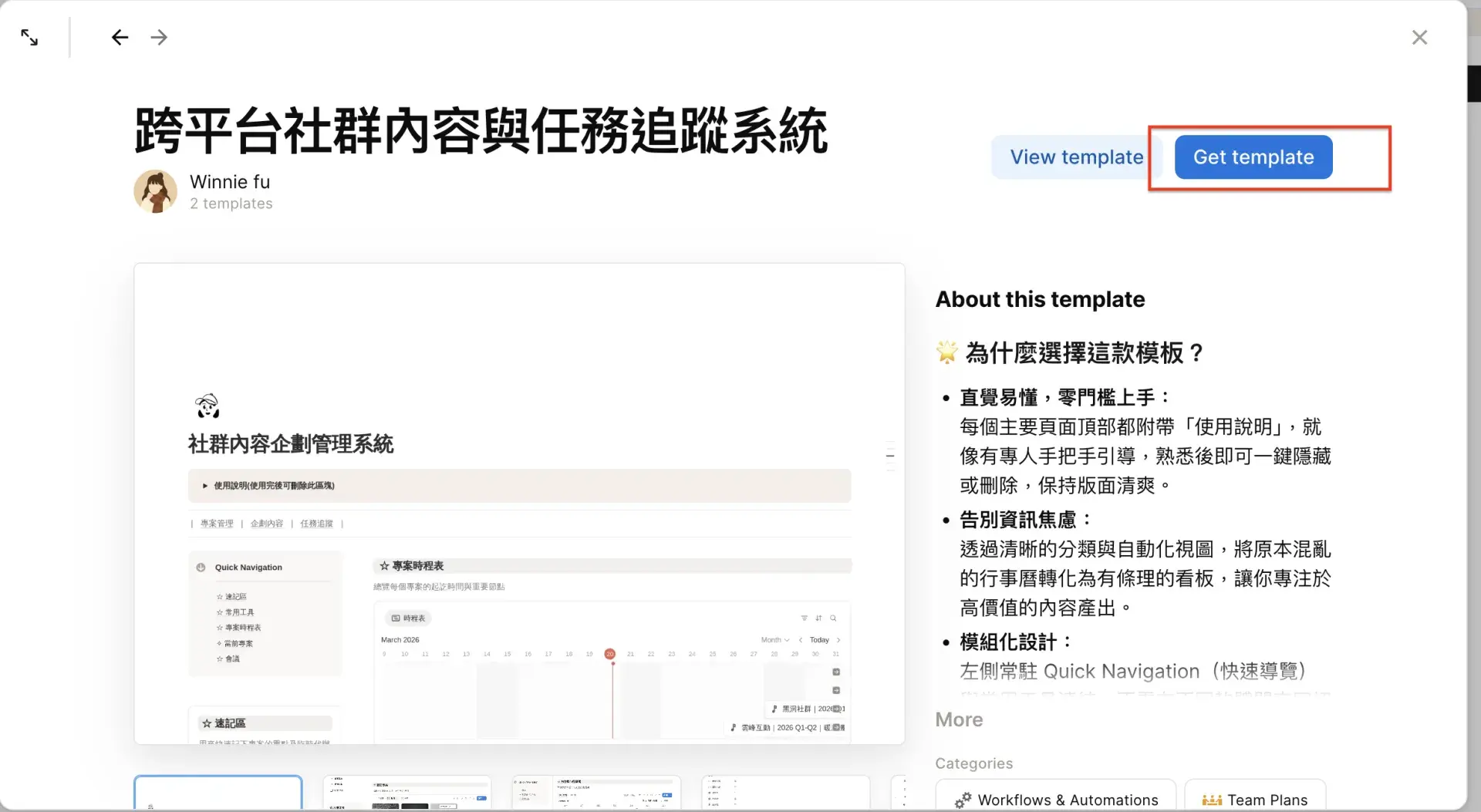Expand the 使用說明 instructions block
This screenshot has height=812, width=1481.
point(204,486)
